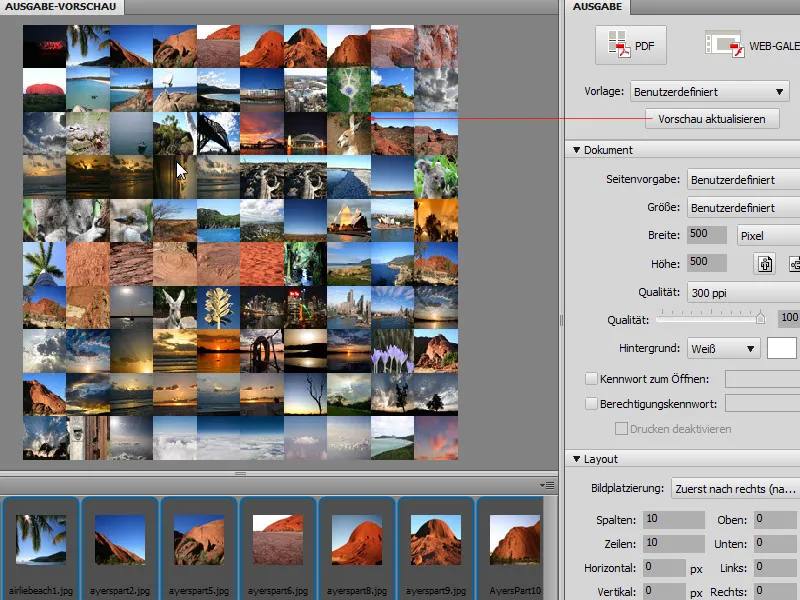
Task: Click the Zeilen input field
Action: [674, 543]
